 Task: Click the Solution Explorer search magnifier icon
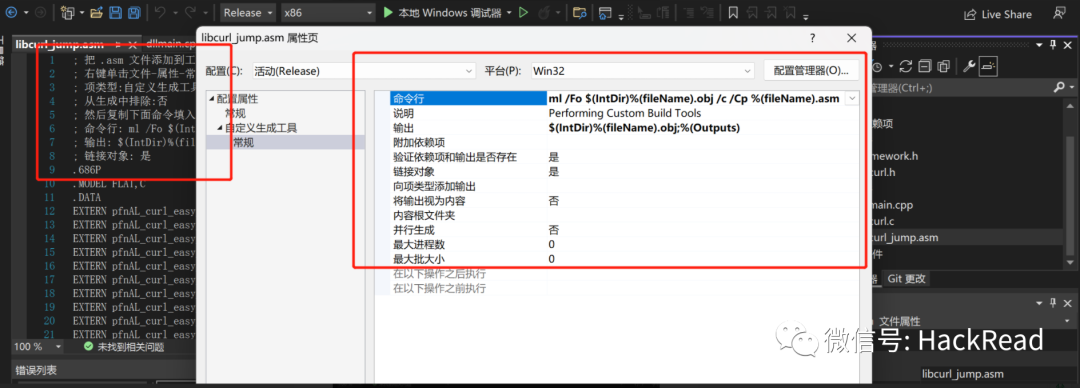point(1059,88)
